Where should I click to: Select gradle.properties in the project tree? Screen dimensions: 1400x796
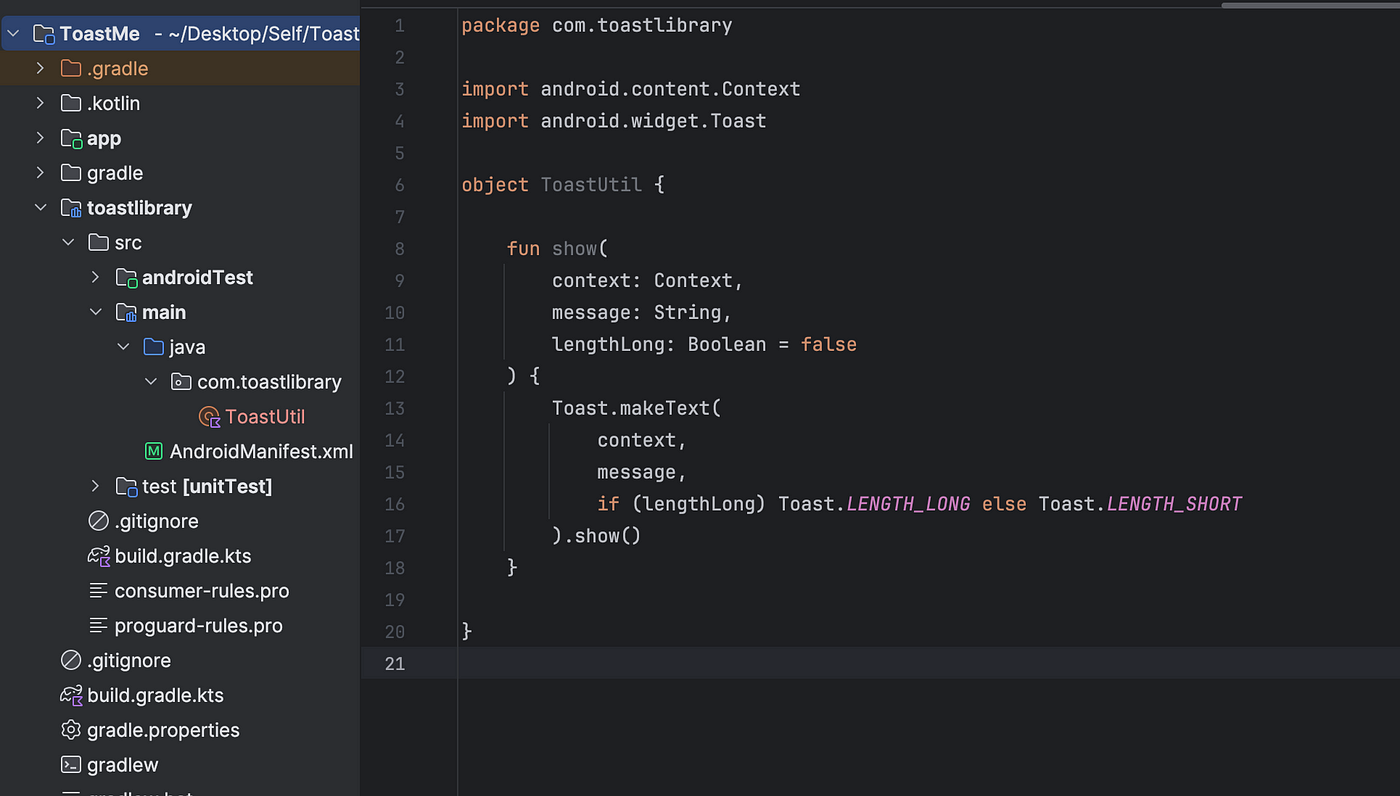point(163,730)
